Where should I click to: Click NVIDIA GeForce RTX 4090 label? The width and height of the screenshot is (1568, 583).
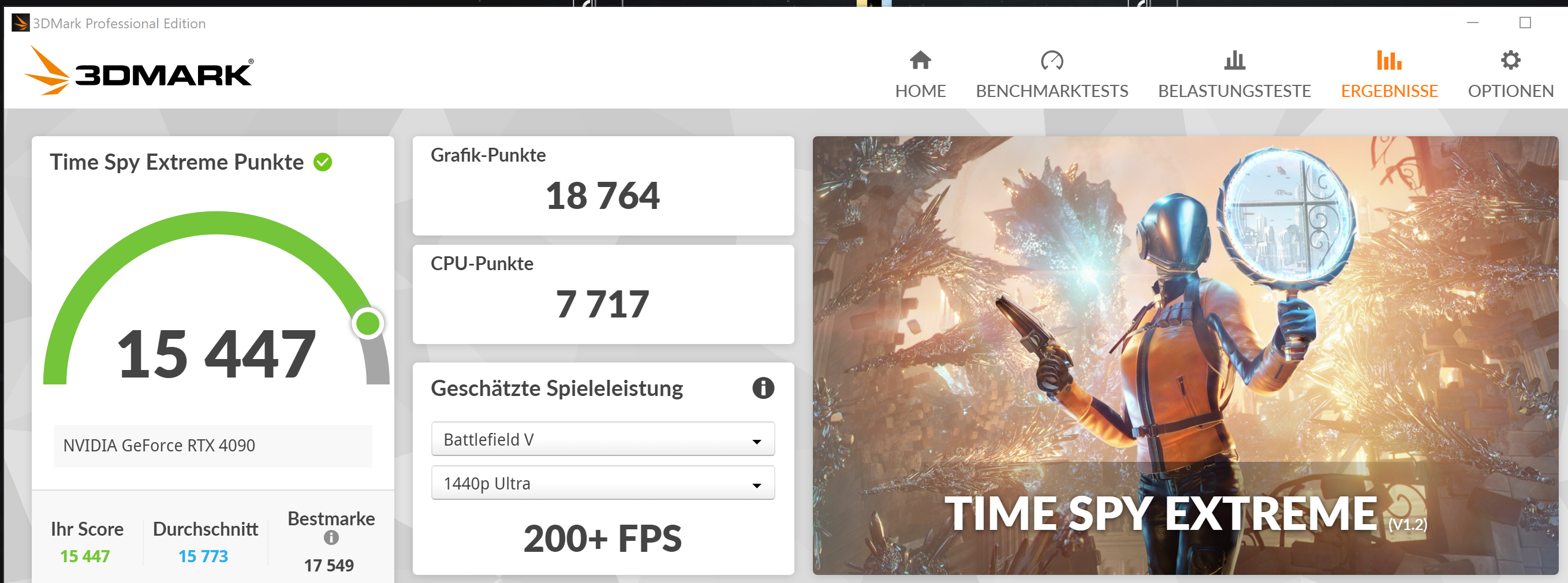click(159, 446)
